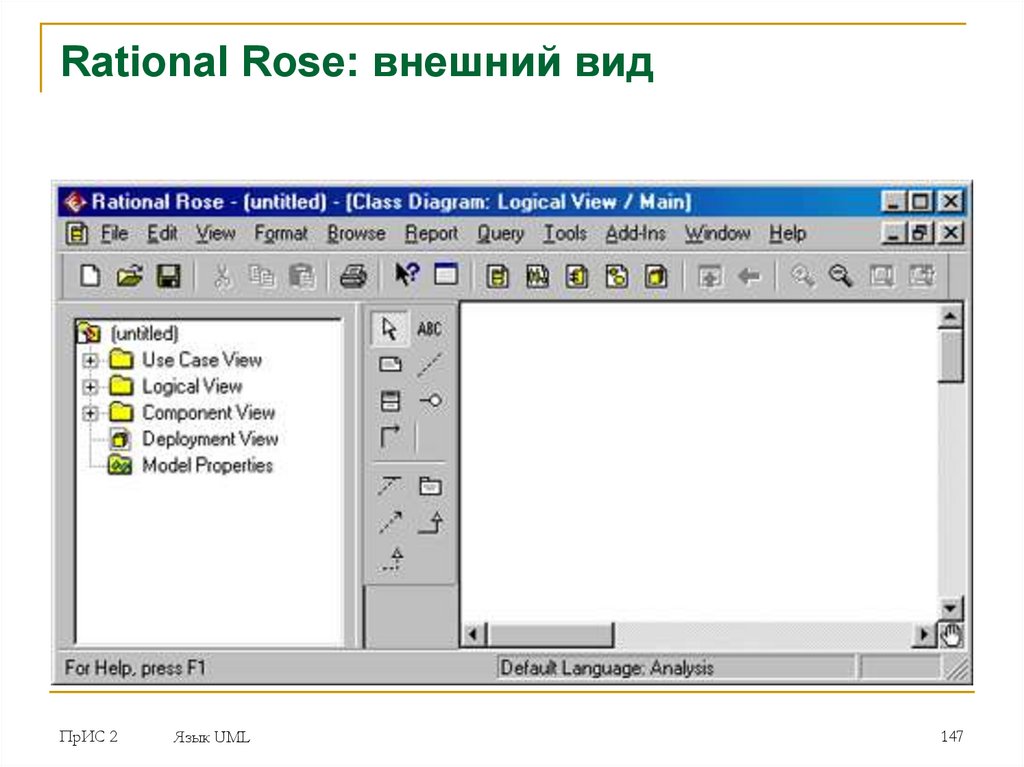
Task: Click the Browse Deployment Diagram toolbar icon
Action: tap(656, 276)
